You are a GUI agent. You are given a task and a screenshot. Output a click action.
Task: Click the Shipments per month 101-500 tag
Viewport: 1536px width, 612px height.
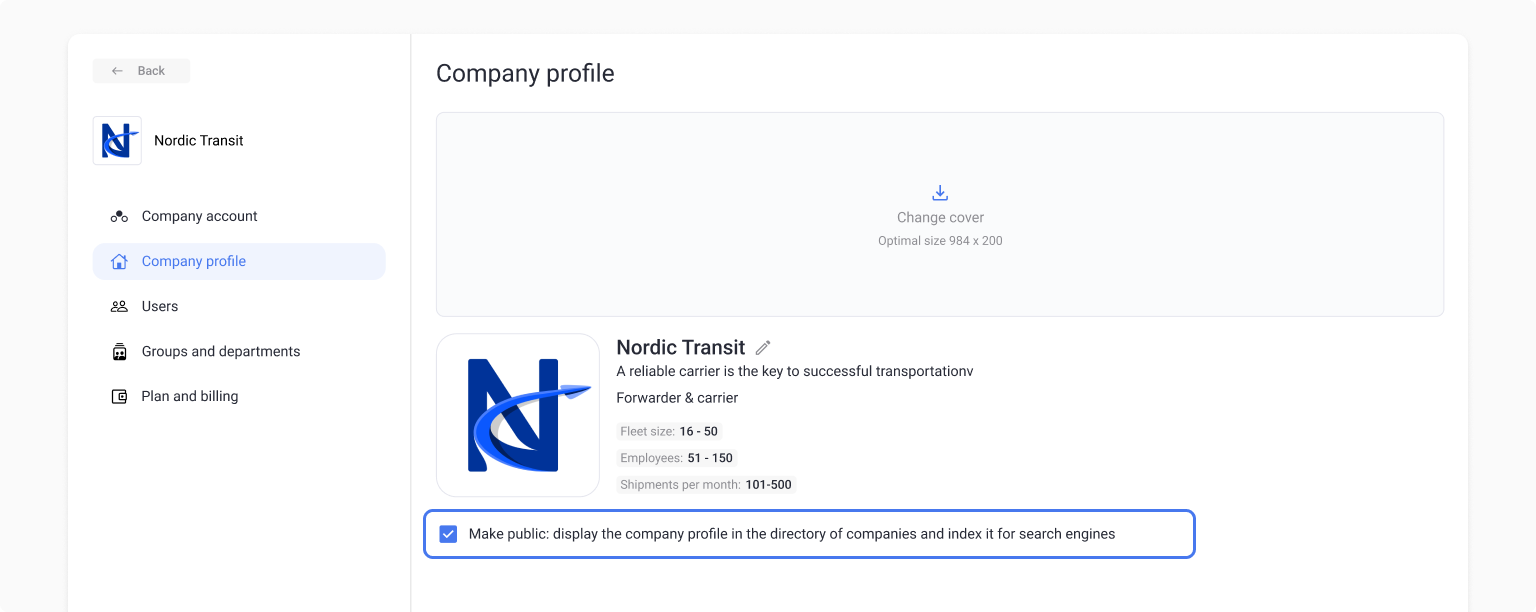click(x=706, y=485)
